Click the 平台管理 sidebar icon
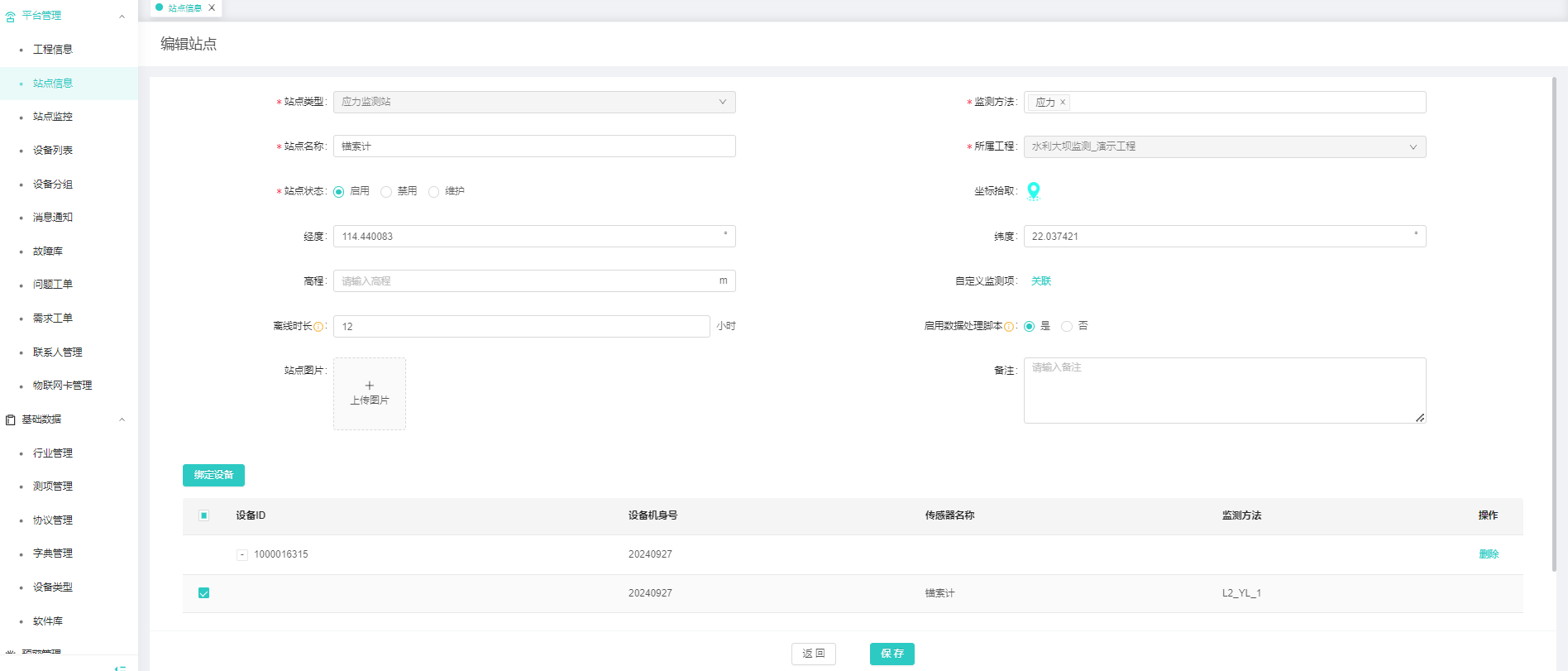1568x671 pixels. (11, 17)
